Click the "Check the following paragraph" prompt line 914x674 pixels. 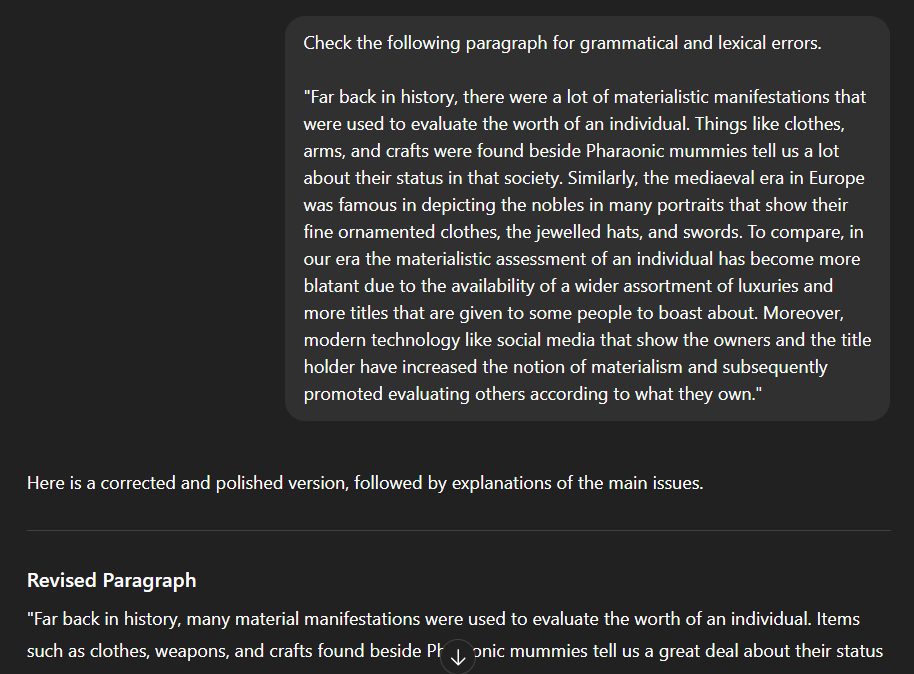[x=562, y=43]
